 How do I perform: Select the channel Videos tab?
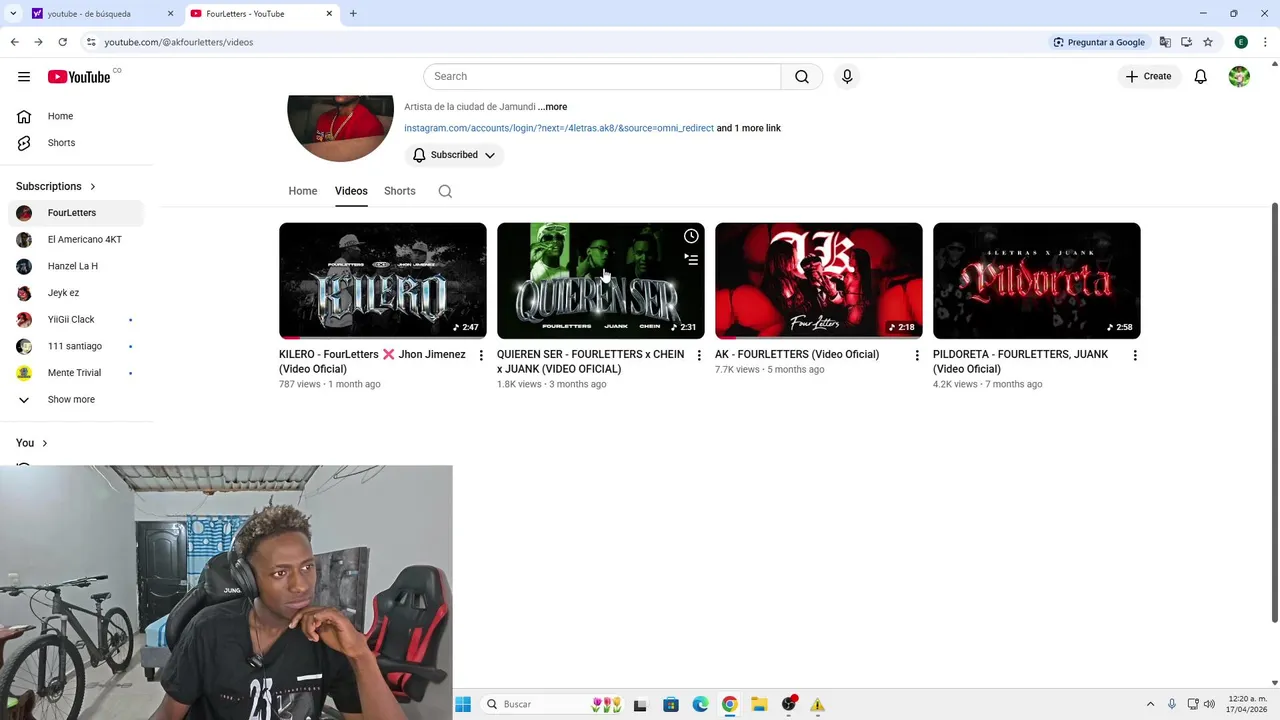tap(351, 191)
